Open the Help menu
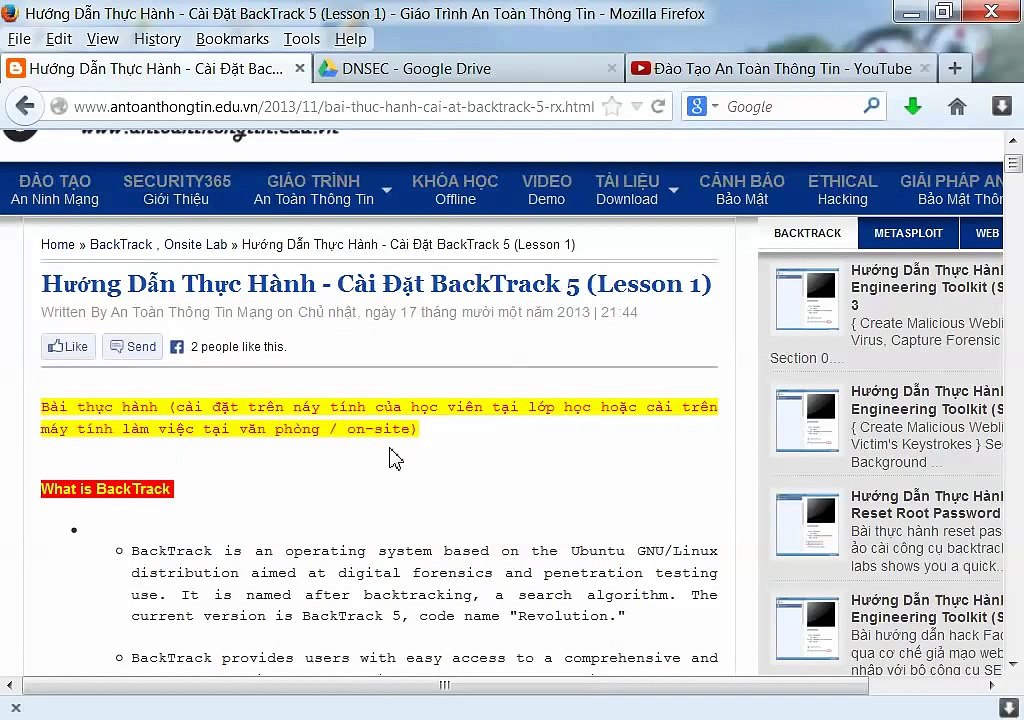 click(x=351, y=39)
